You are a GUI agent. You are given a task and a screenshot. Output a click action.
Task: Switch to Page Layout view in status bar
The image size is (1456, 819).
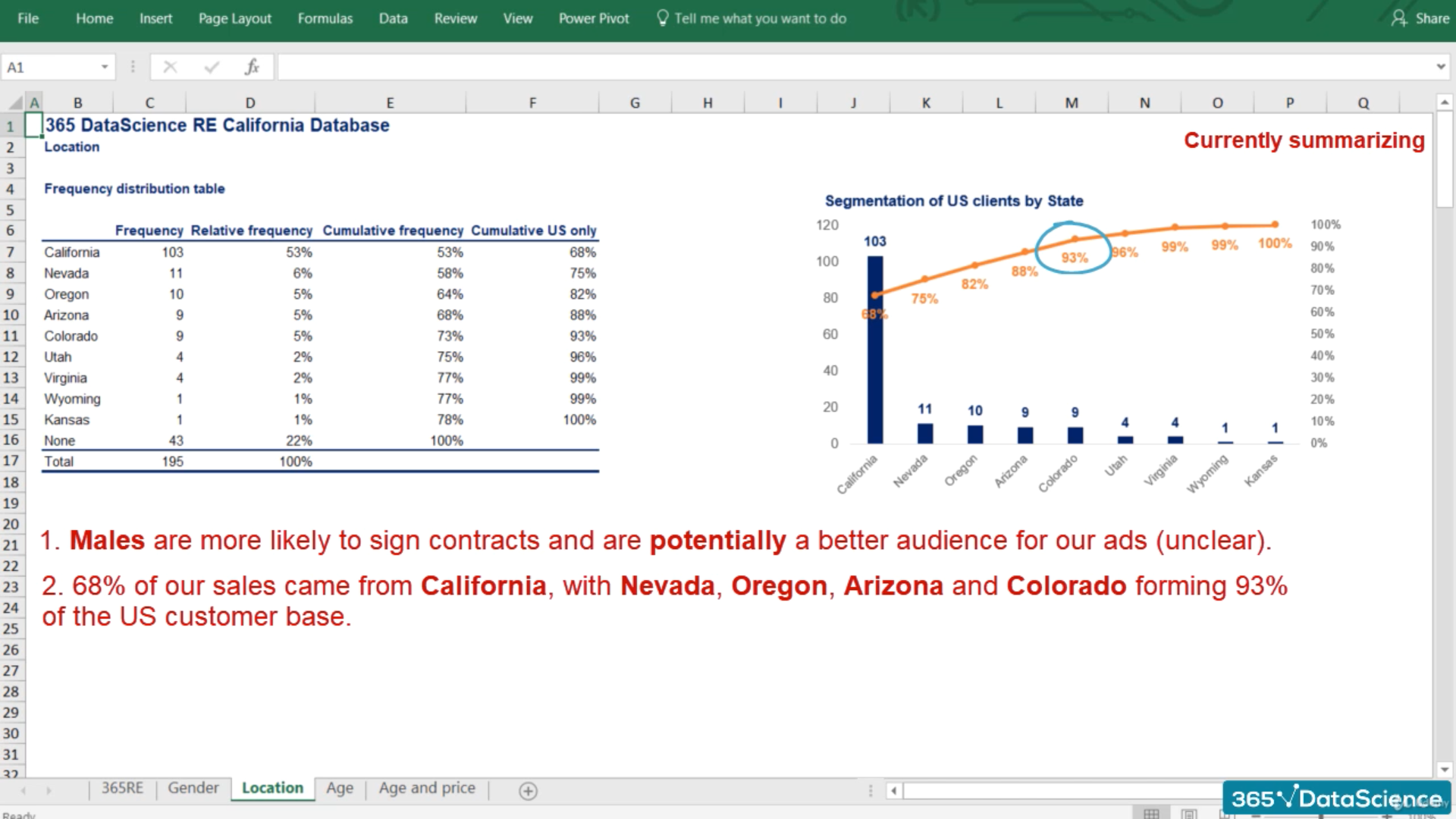pos(1188,814)
